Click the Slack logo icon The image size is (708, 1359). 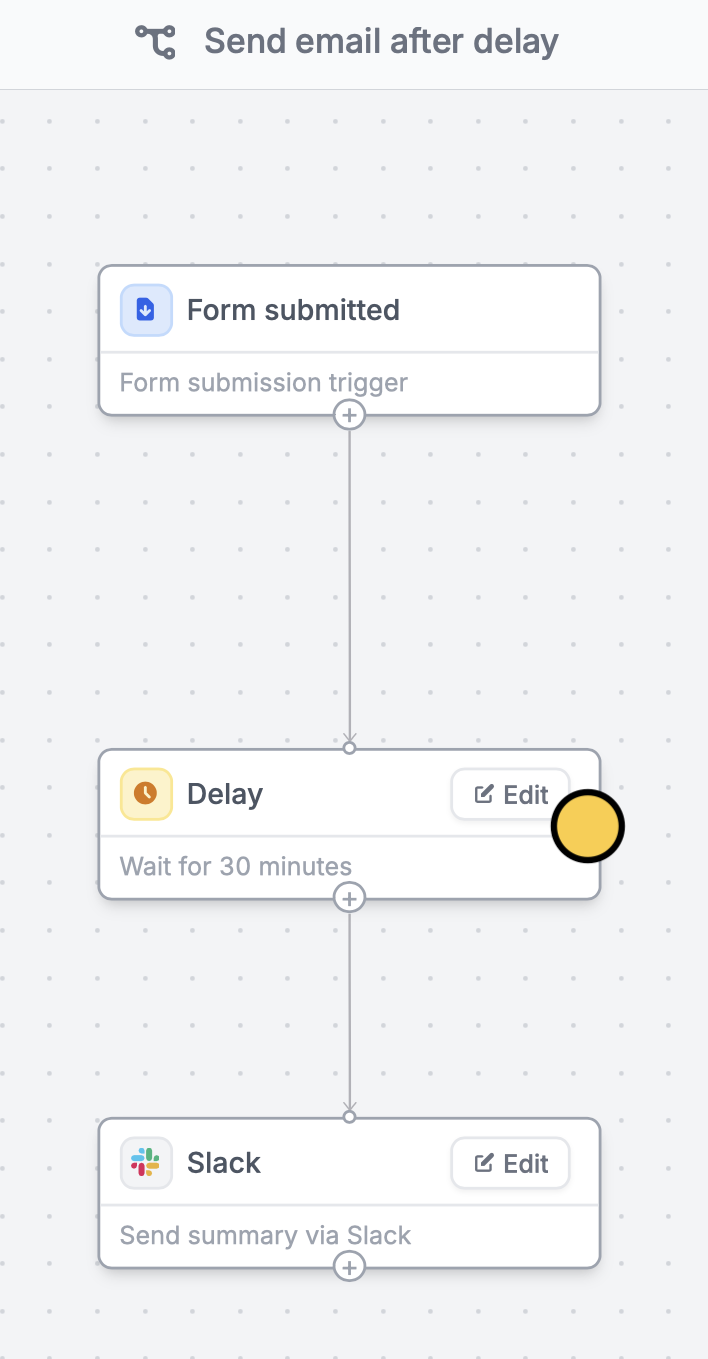pyautogui.click(x=146, y=1163)
